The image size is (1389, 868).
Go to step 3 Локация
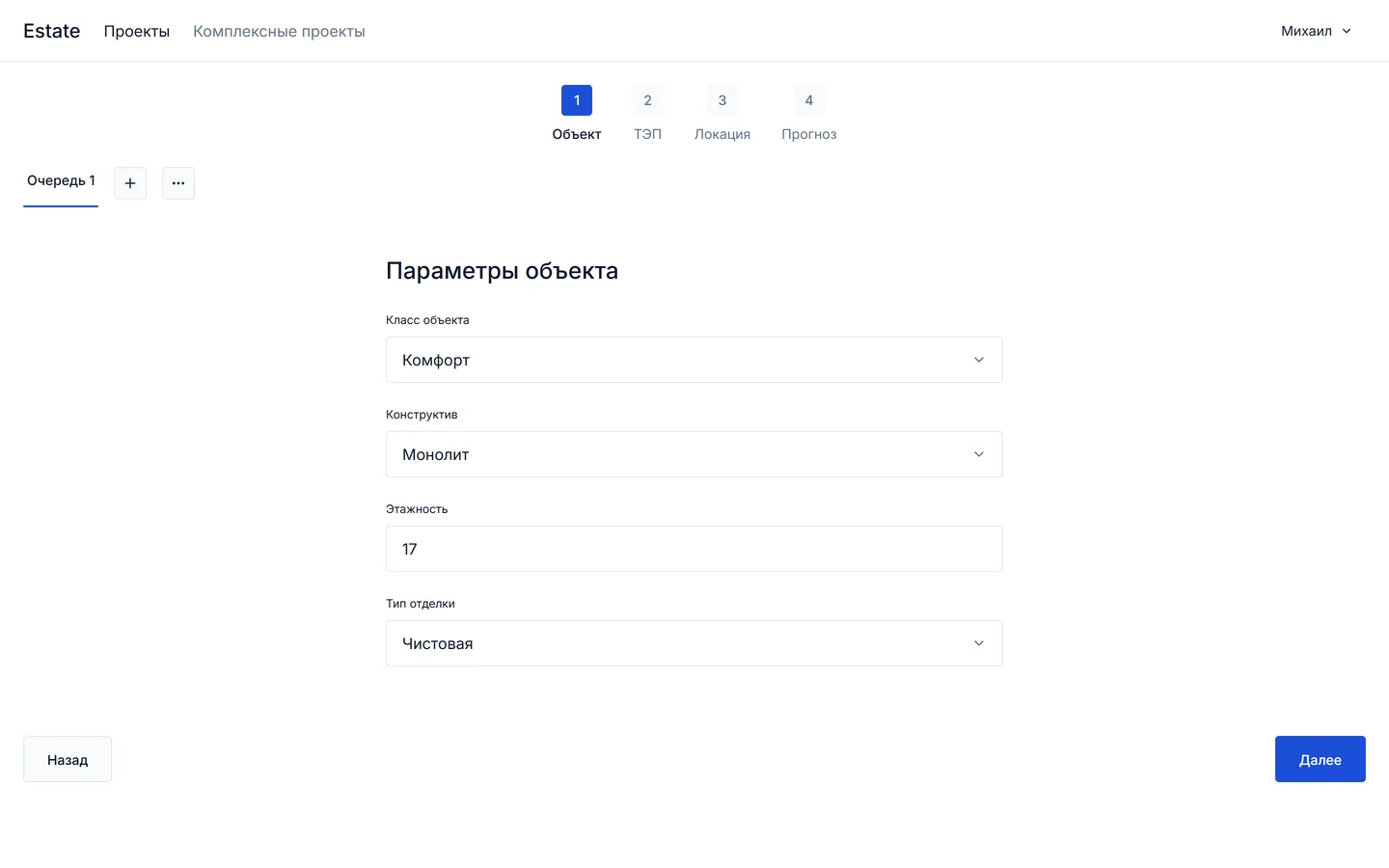point(722,114)
